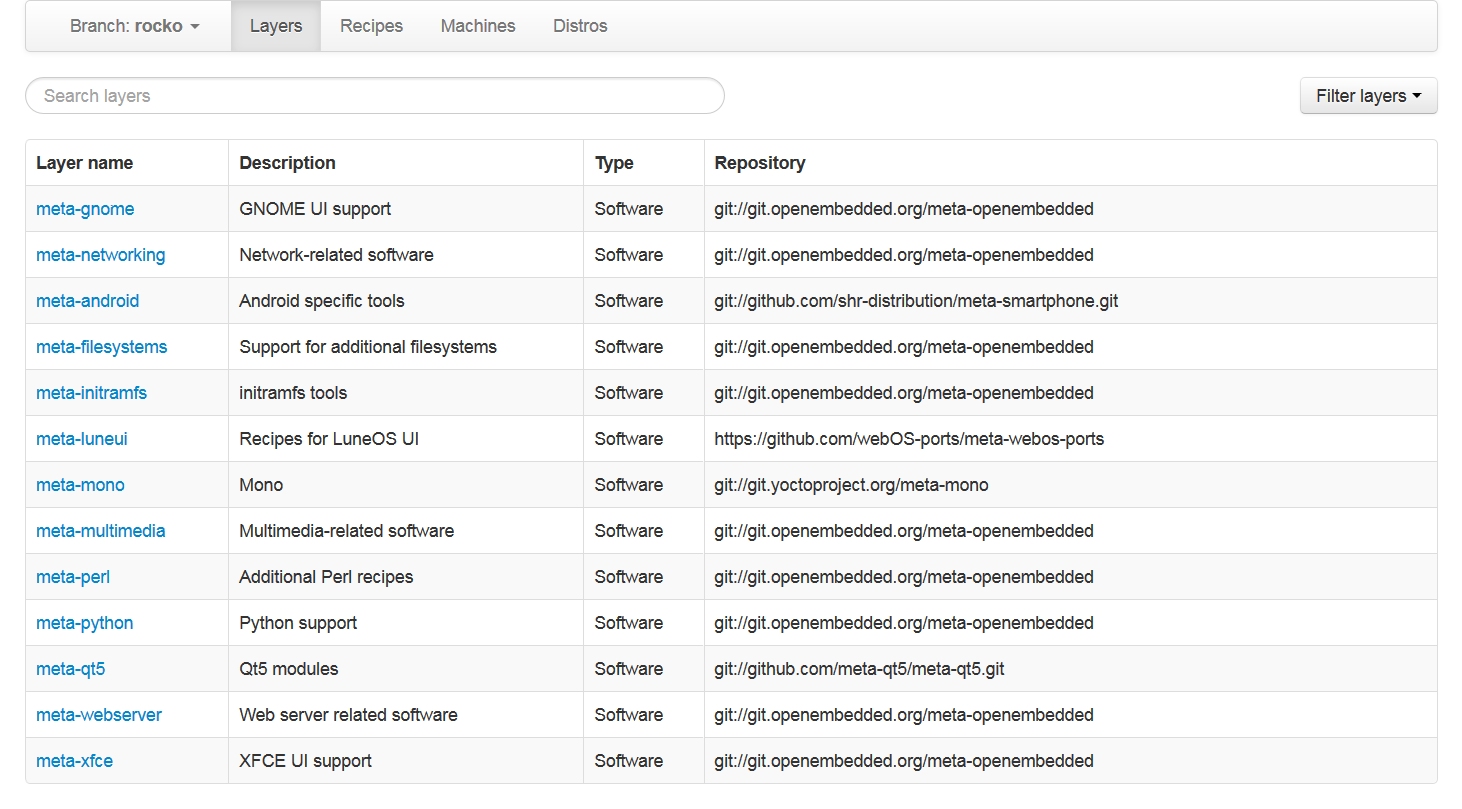Select the Mono description cell
The height and width of the screenshot is (809, 1462).
tap(262, 485)
